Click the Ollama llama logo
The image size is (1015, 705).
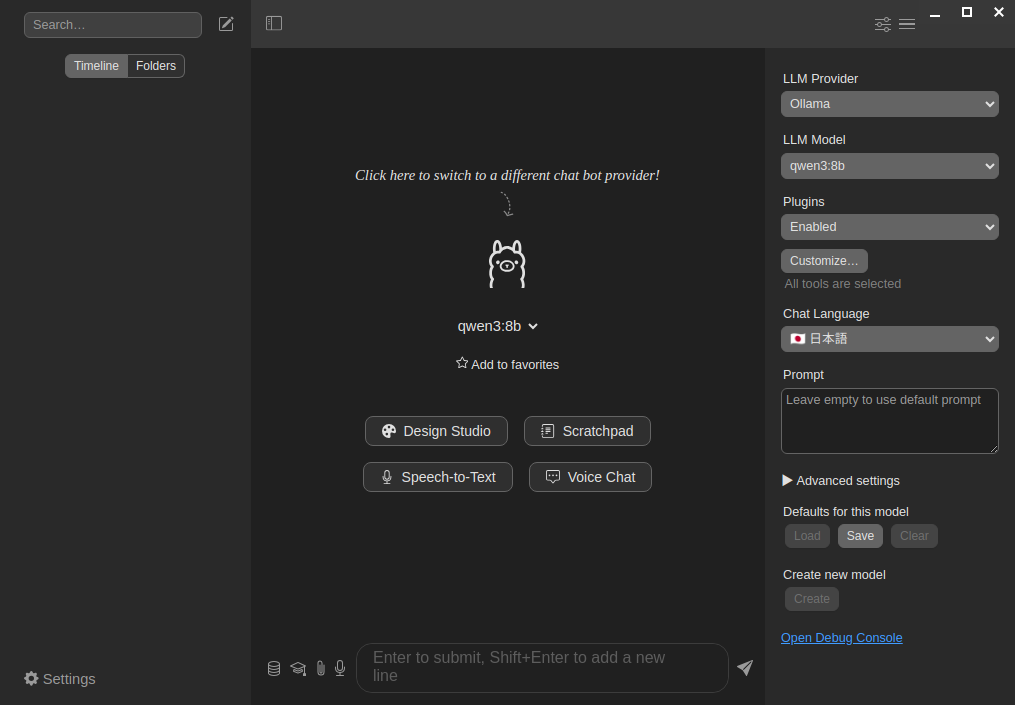[x=507, y=263]
